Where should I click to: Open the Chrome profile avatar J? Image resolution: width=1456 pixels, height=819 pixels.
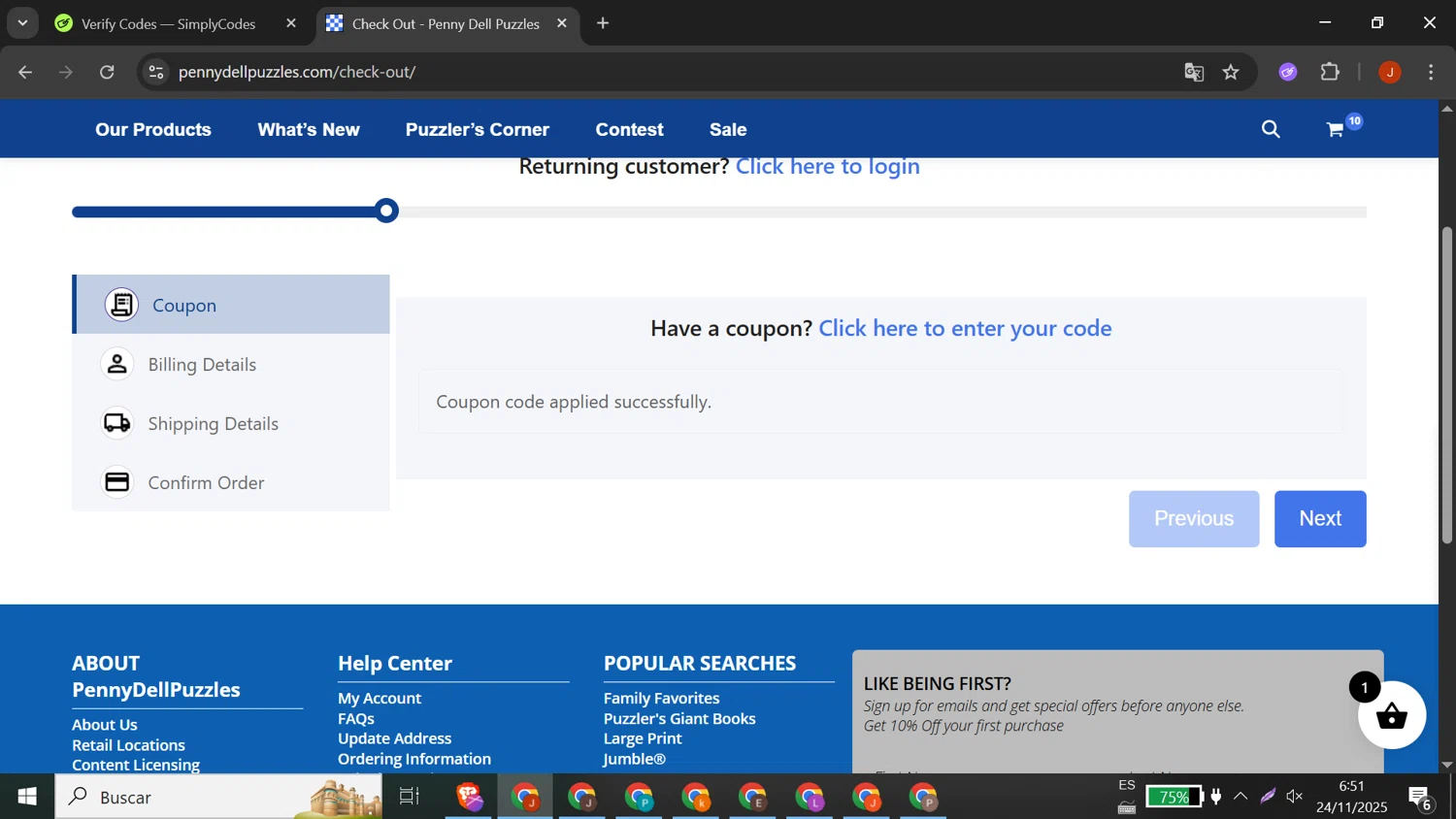point(1390,72)
